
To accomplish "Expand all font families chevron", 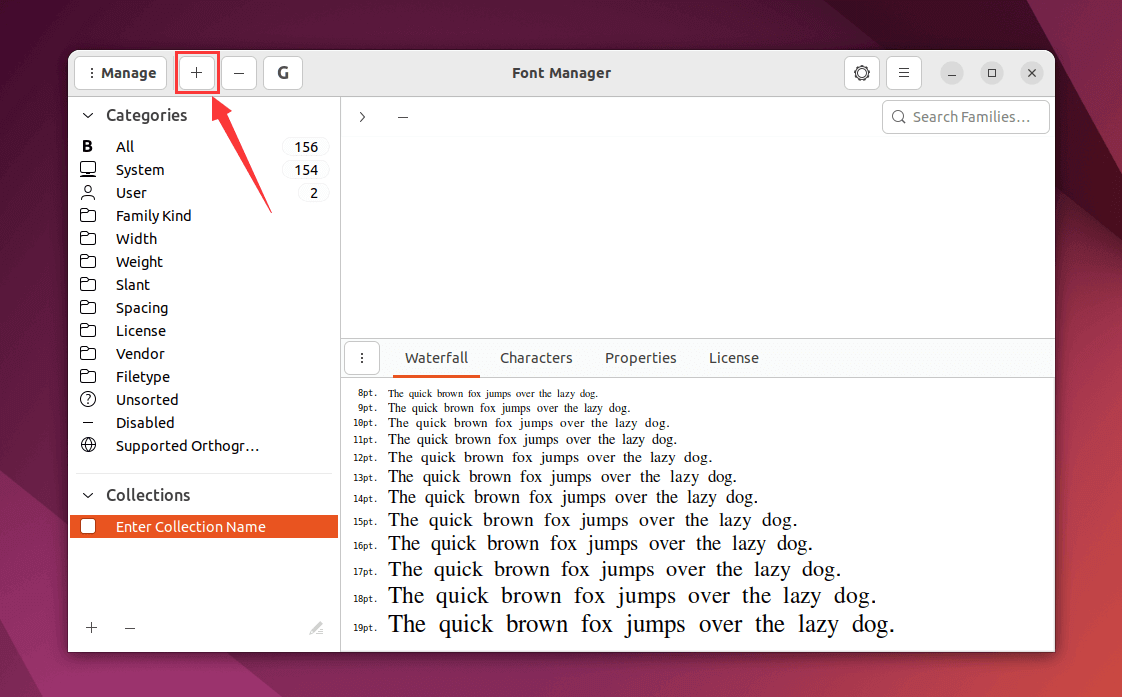I will (362, 117).
